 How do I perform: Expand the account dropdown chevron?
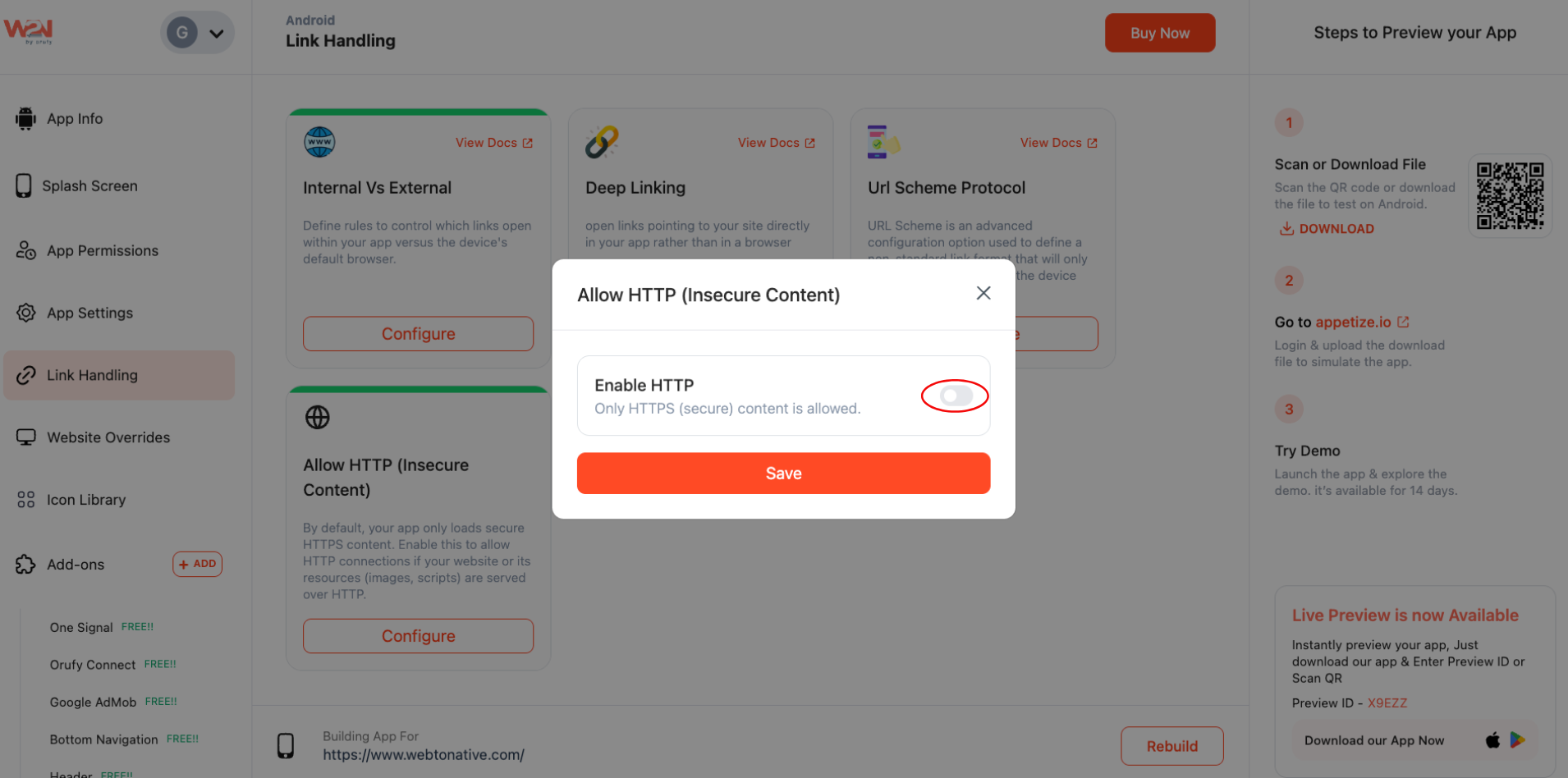pos(217,34)
